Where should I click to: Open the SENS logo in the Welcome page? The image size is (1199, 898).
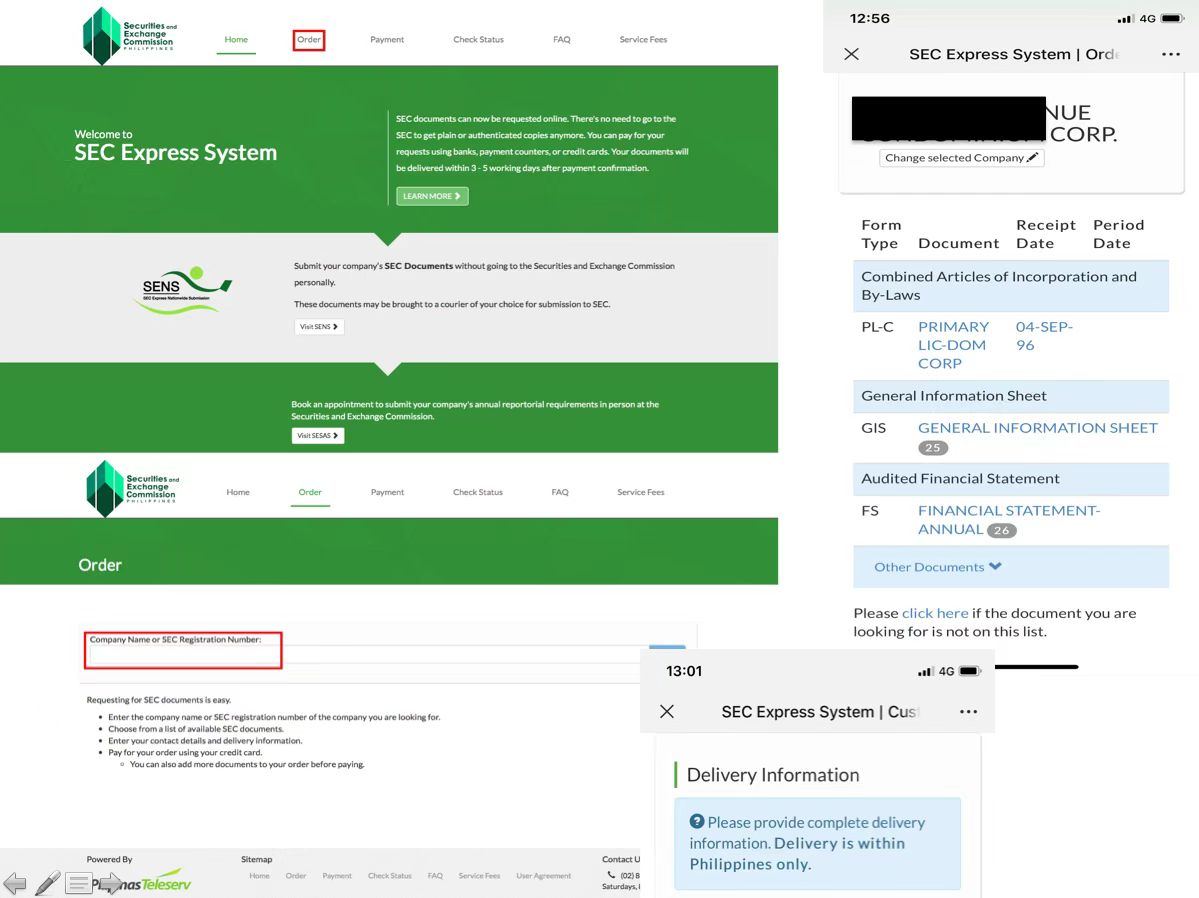(x=182, y=291)
